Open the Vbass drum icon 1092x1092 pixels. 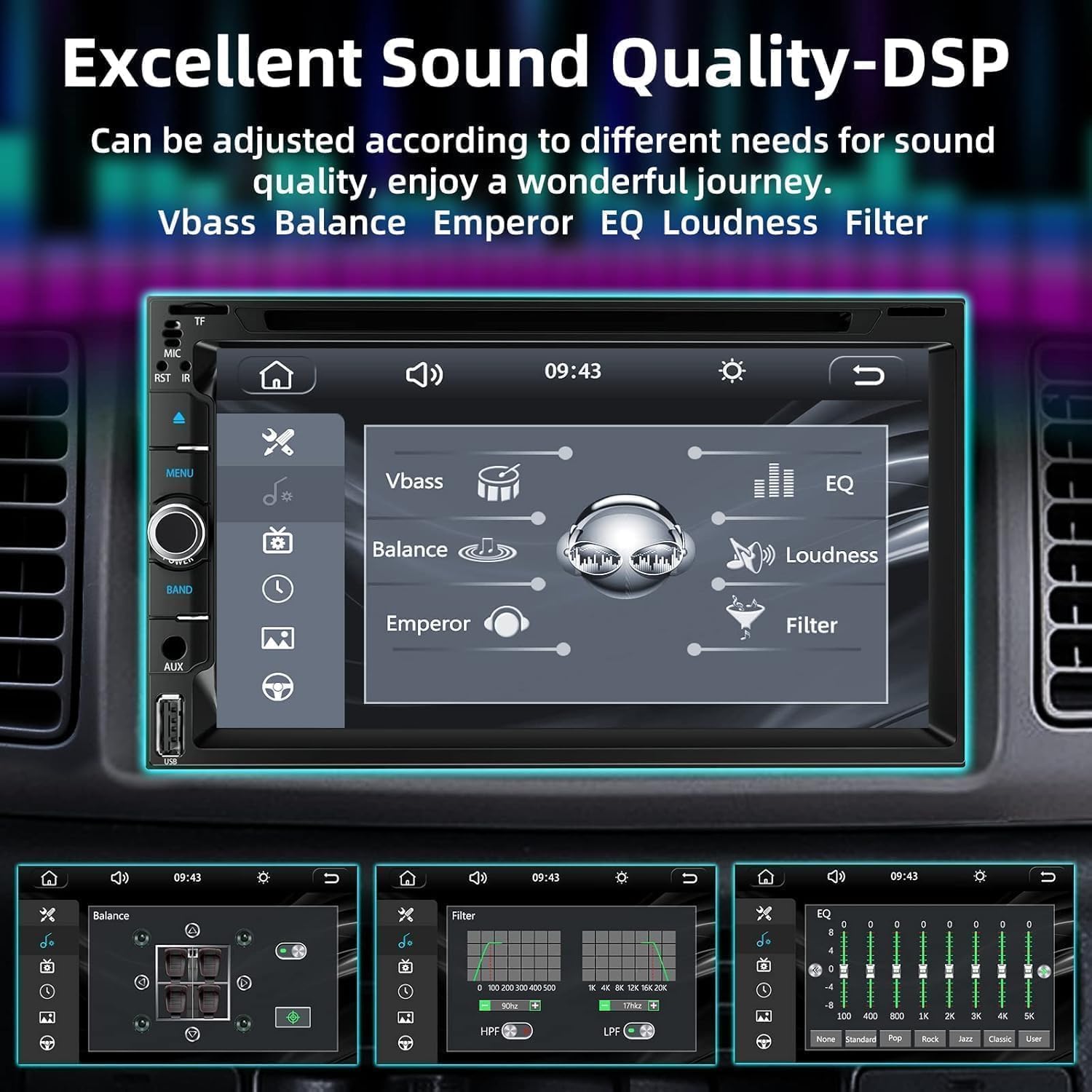tap(499, 482)
